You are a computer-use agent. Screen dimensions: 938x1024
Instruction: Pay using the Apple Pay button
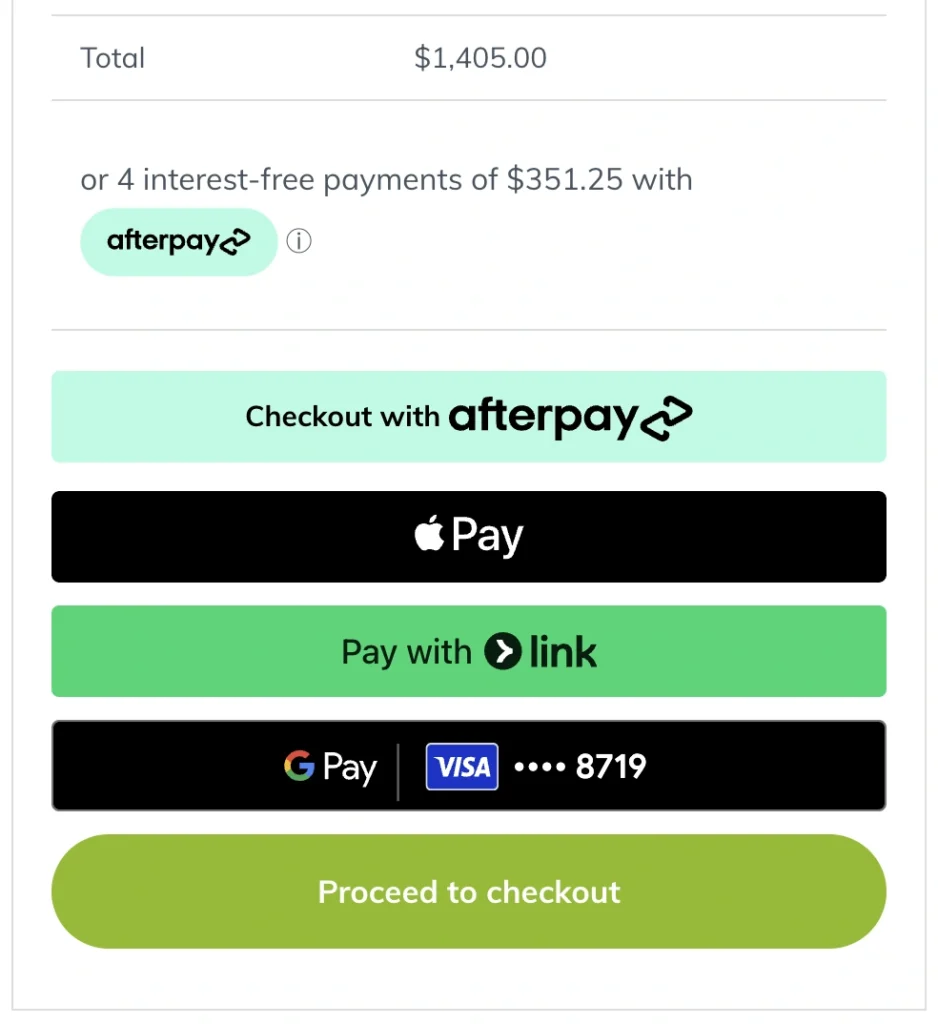click(468, 536)
